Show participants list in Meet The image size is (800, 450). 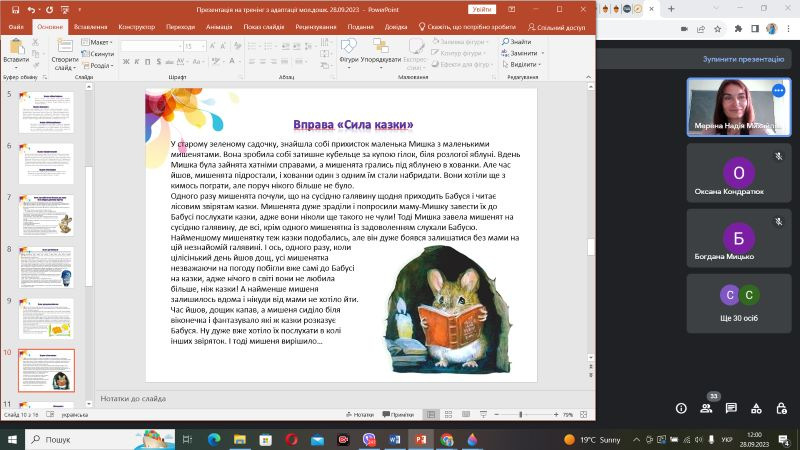706,408
